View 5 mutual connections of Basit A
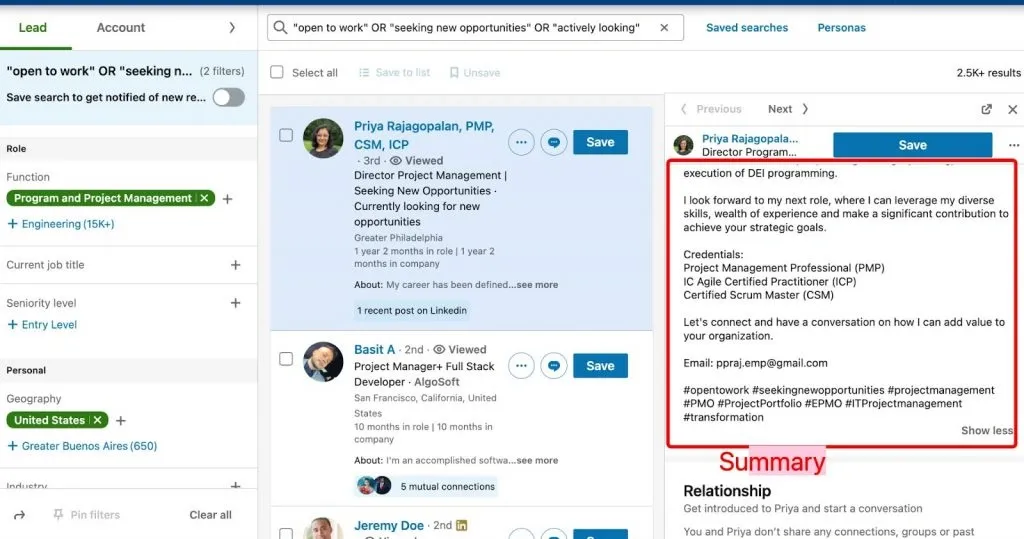Screen dimensions: 1024x539 426,486
